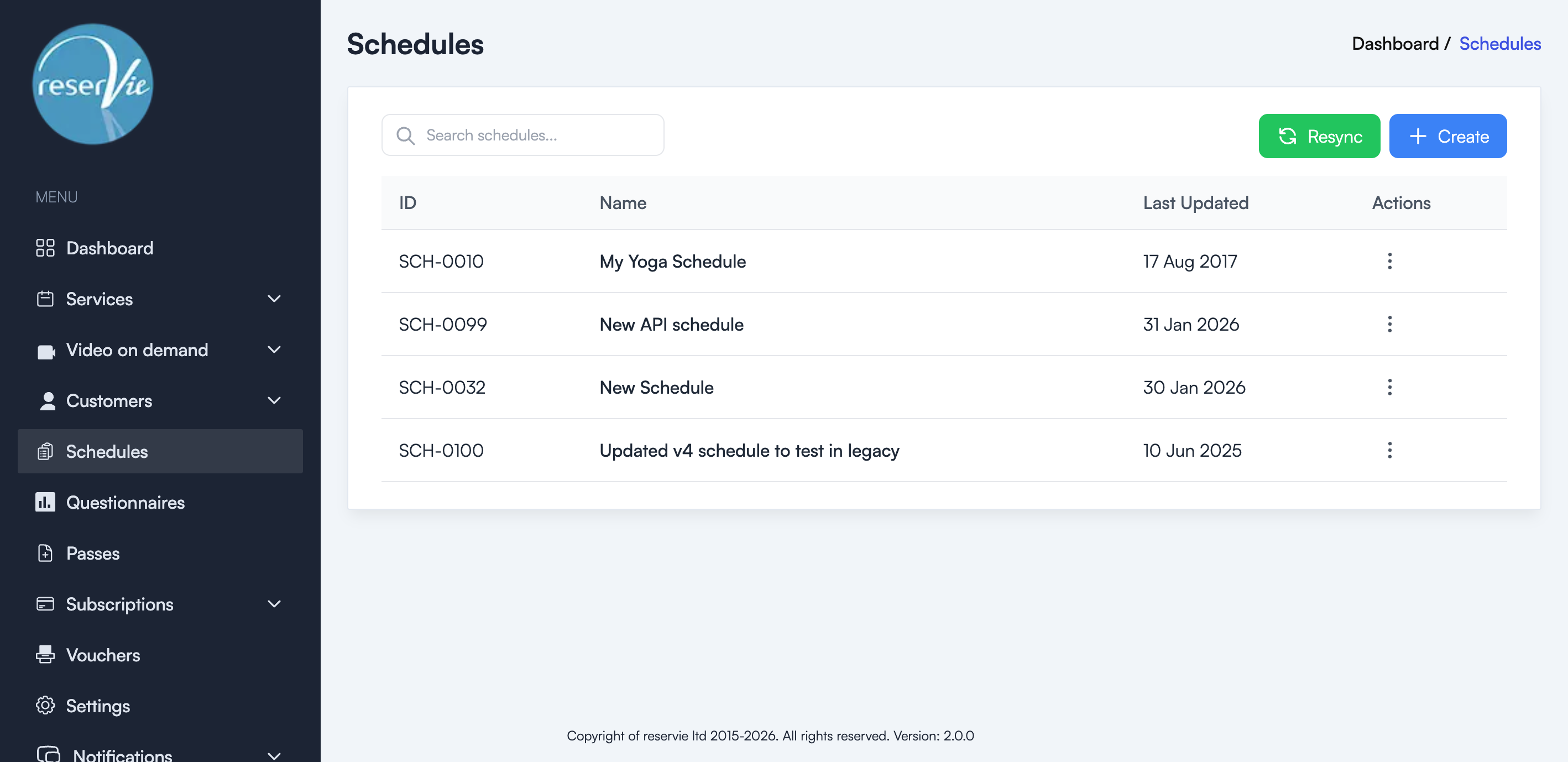
Task: Click the schedules search field
Action: [x=522, y=134]
